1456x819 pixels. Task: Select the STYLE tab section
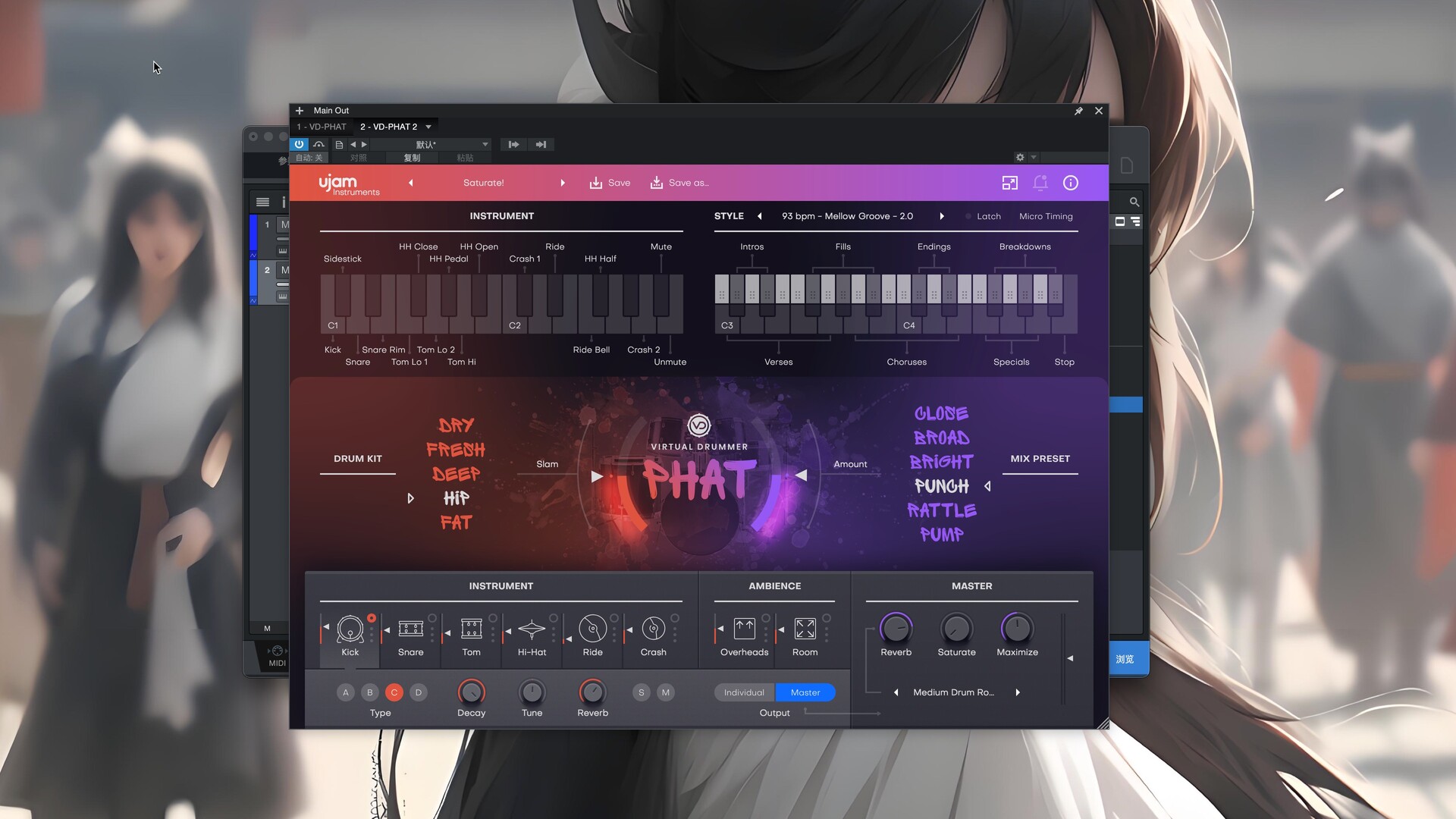pos(729,216)
